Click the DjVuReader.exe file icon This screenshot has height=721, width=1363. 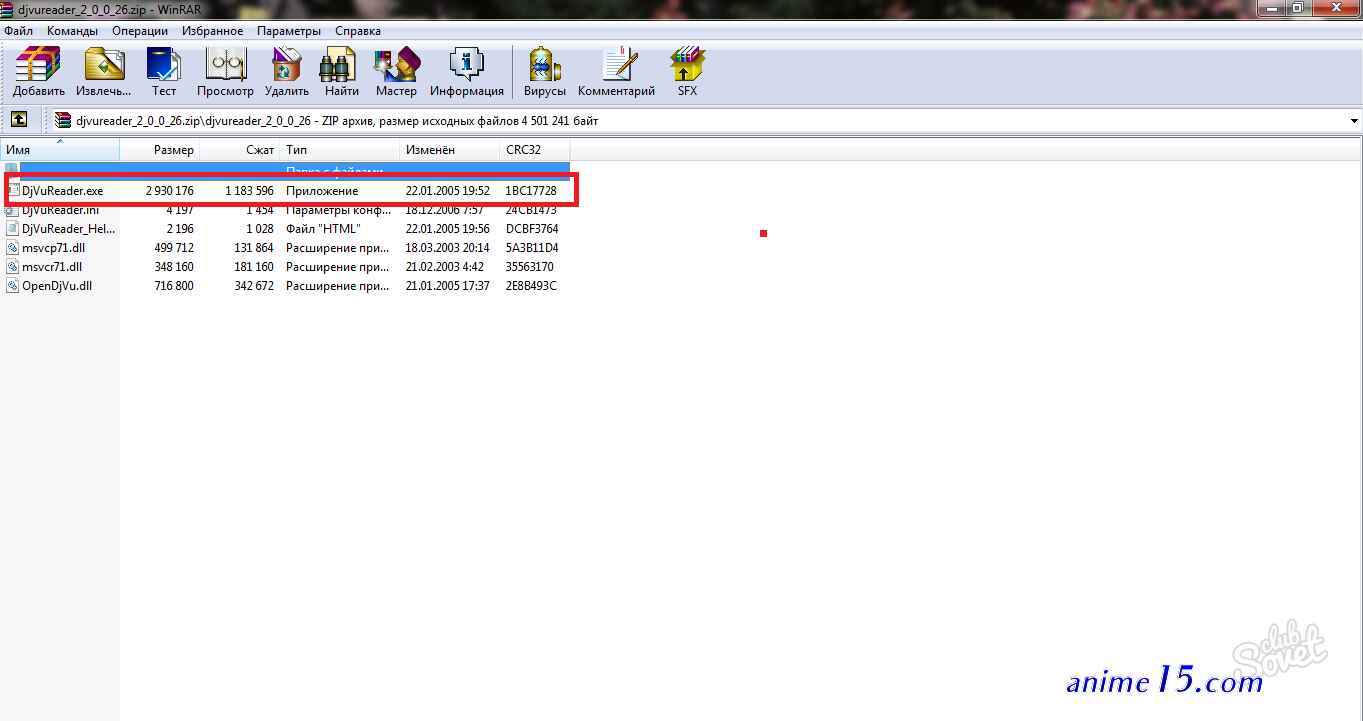tap(12, 191)
